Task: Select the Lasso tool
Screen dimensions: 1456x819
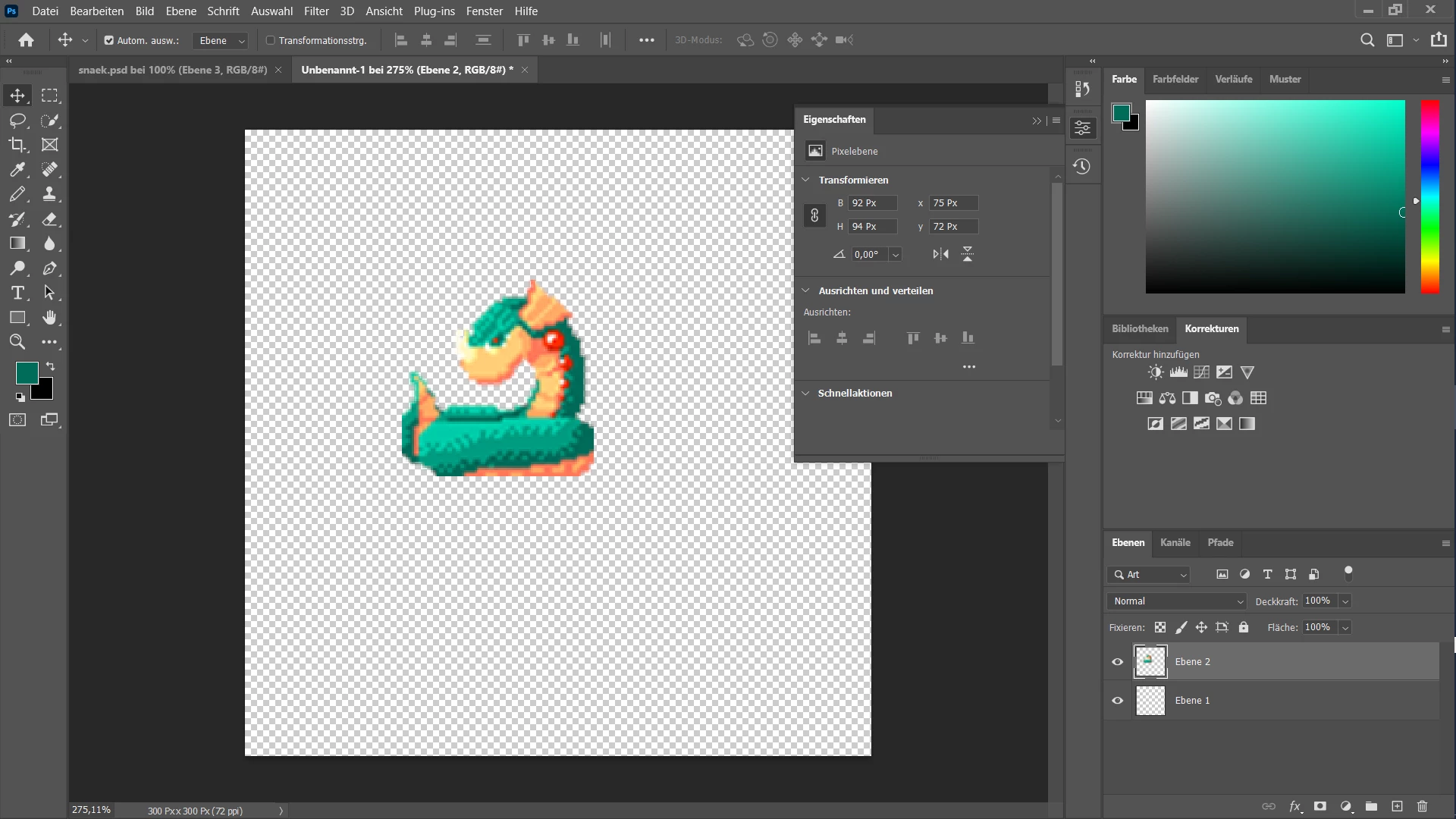Action: [x=17, y=121]
